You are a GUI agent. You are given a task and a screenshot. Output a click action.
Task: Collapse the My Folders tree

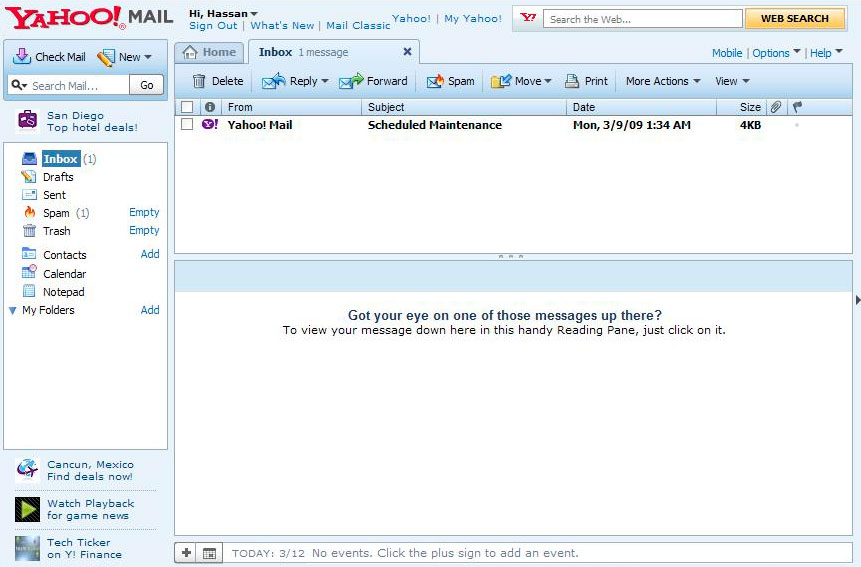(13, 311)
